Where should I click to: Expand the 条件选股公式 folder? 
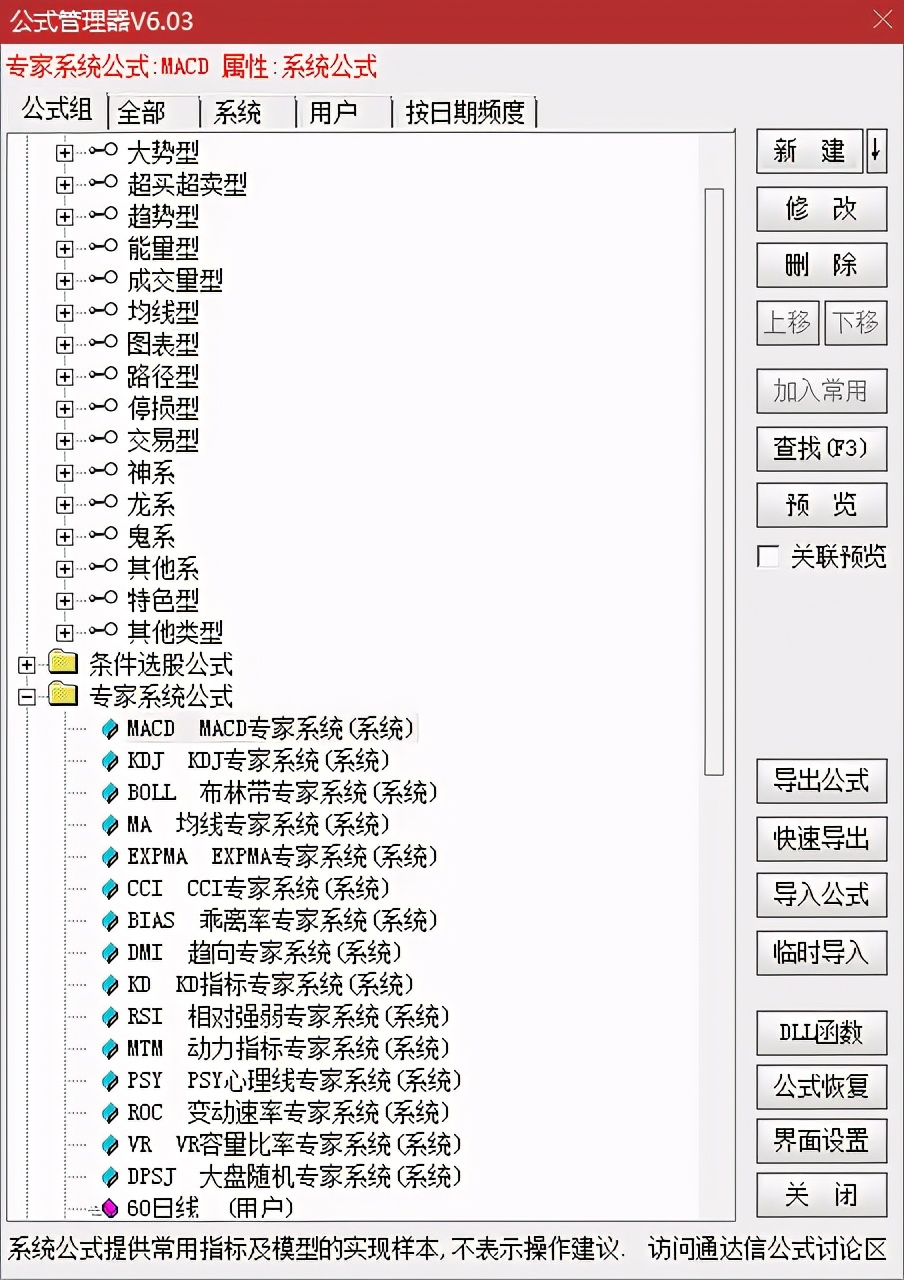coord(27,664)
